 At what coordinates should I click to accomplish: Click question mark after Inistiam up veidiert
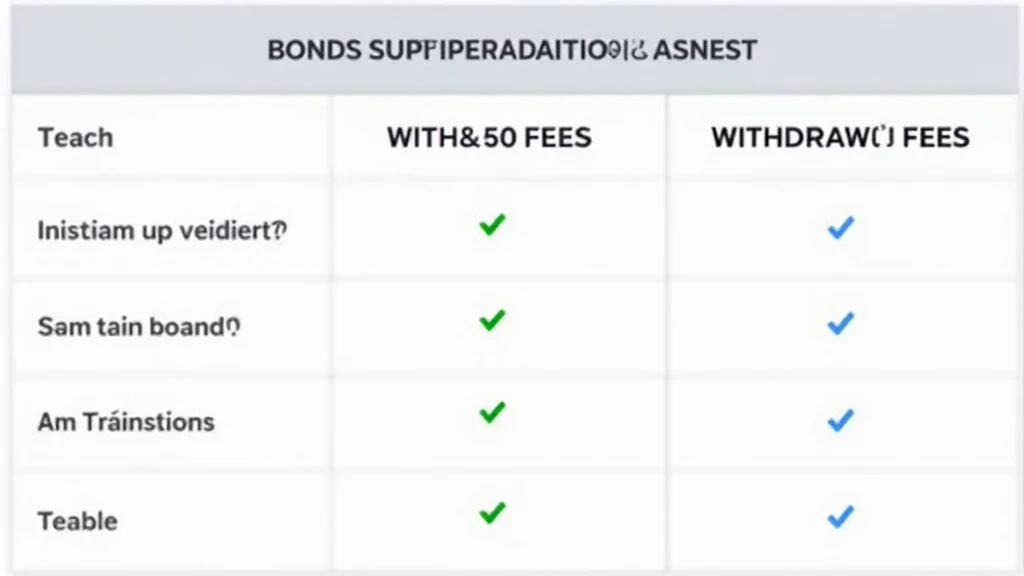tap(280, 230)
